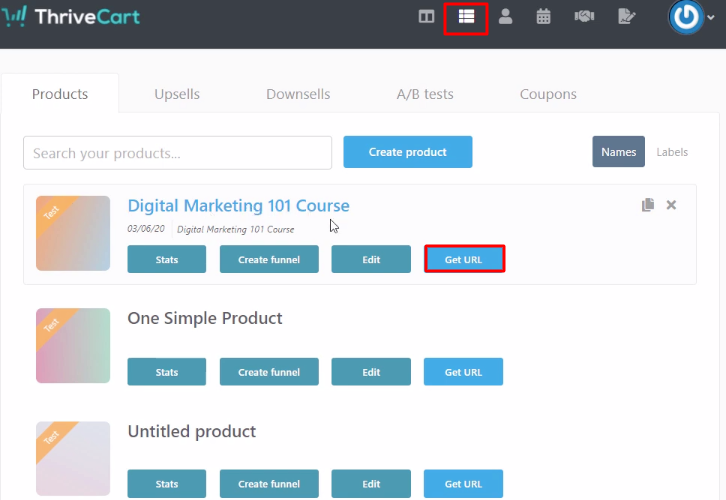The image size is (726, 500).
Task: Click Get URL for One Simple Product
Action: point(463,372)
